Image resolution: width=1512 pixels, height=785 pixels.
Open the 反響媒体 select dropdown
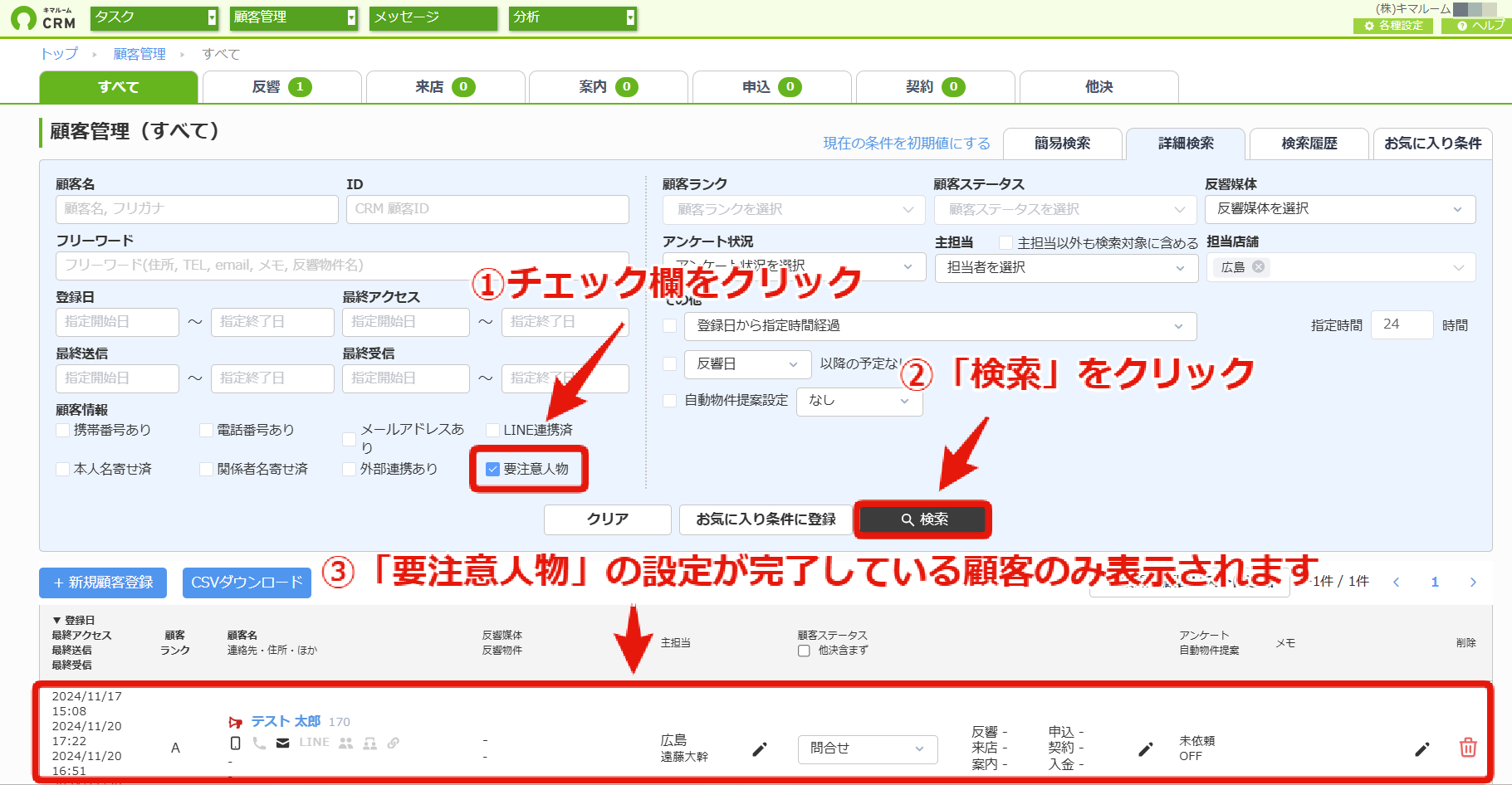pos(1340,209)
